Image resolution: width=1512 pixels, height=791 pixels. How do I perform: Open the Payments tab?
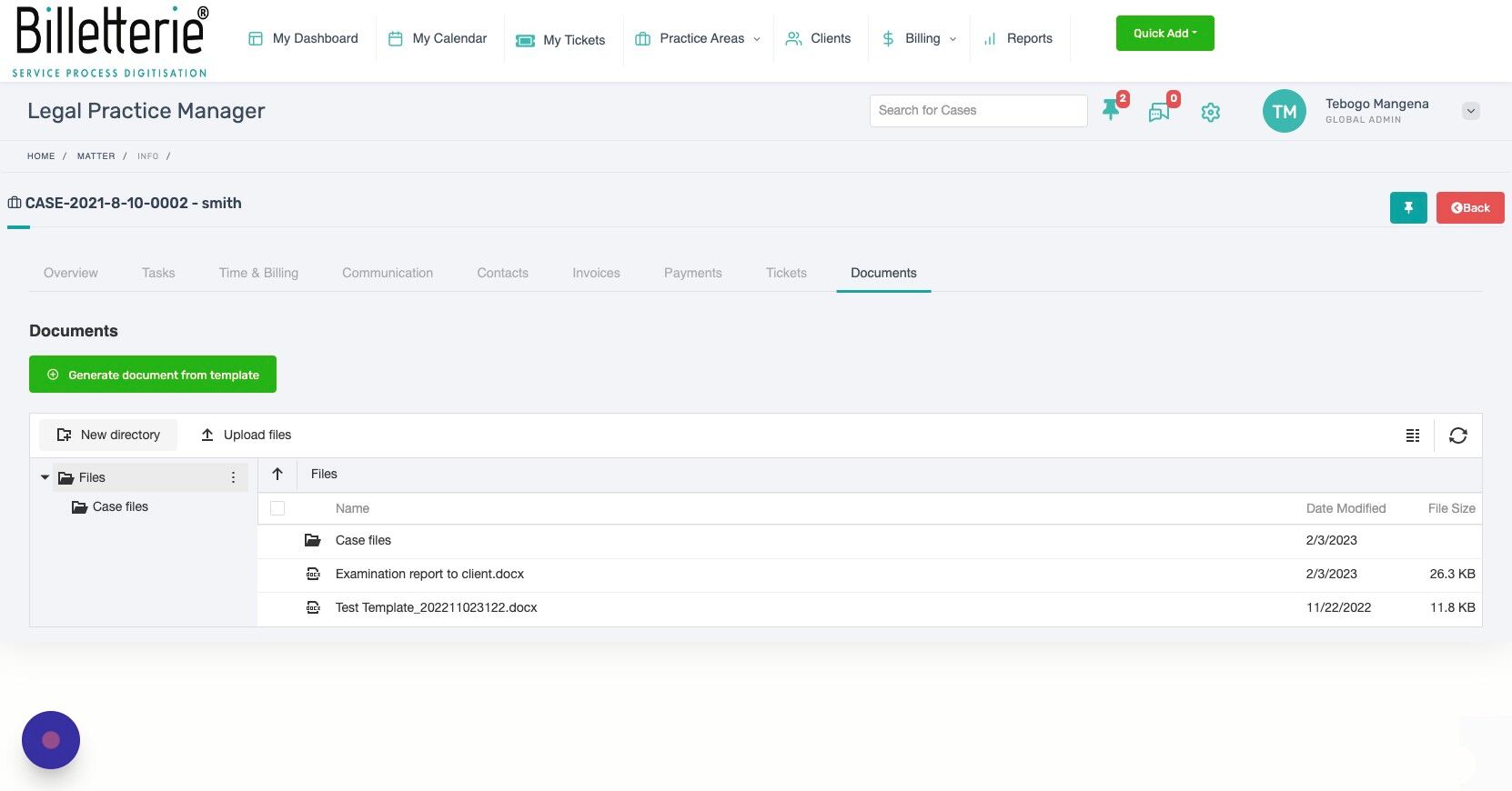pos(693,273)
